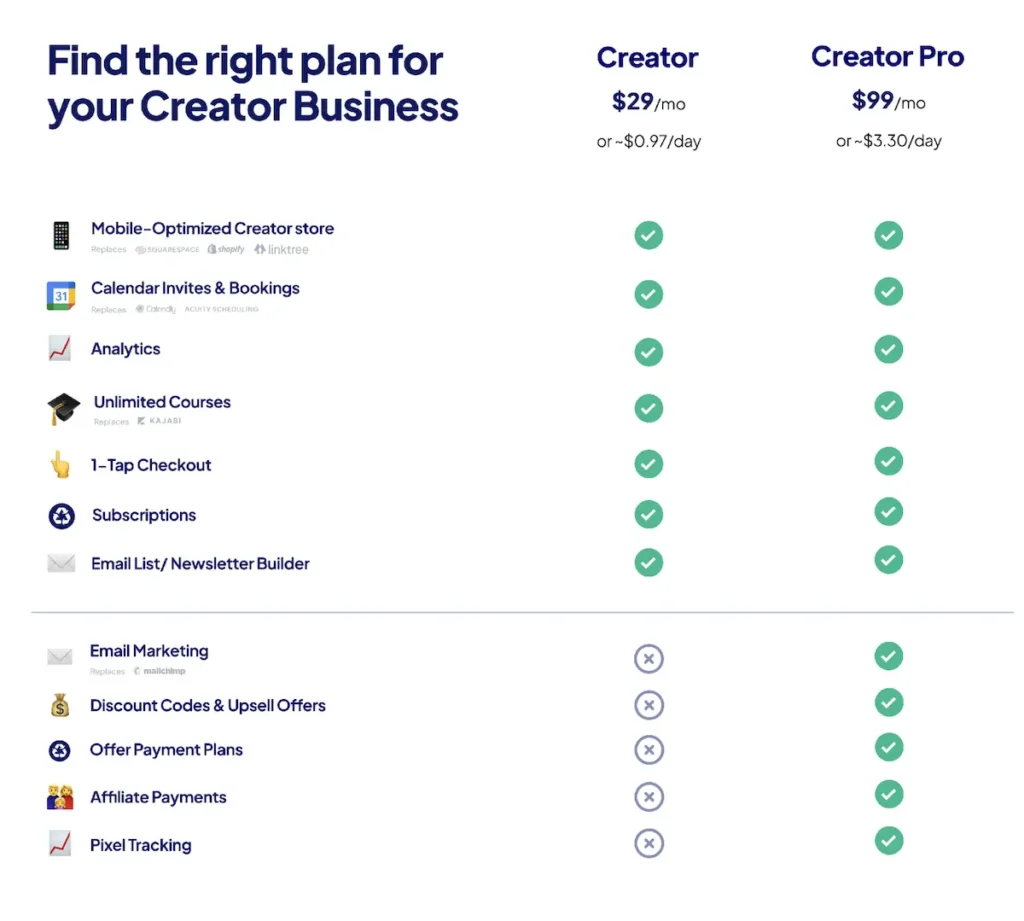Click the Google Calendar icon
Screen dimensions: 1024x921
point(61,296)
